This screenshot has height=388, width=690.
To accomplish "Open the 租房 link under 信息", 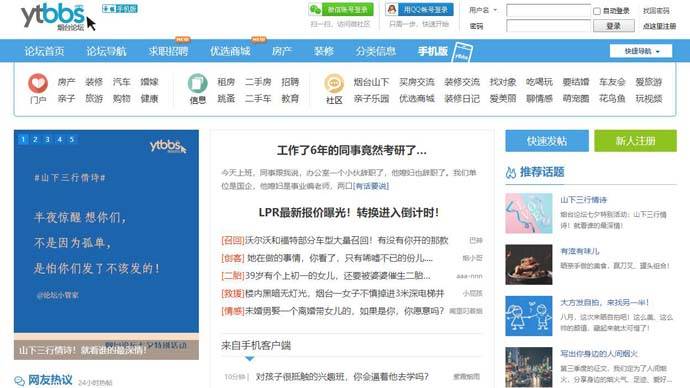I will click(x=226, y=82).
